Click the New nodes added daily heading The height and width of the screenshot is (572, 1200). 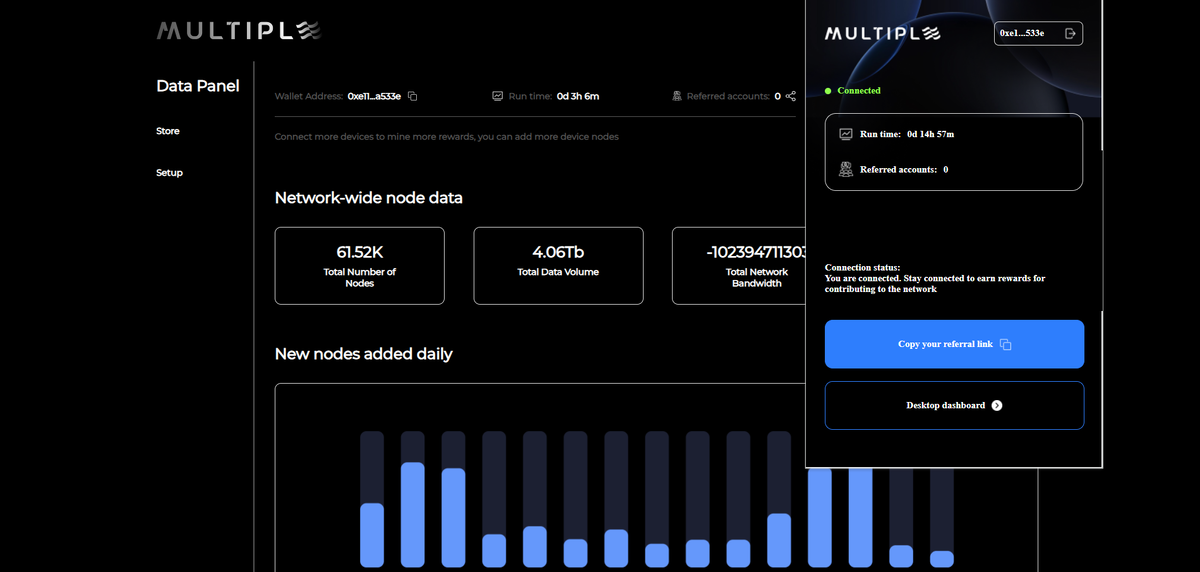point(364,354)
